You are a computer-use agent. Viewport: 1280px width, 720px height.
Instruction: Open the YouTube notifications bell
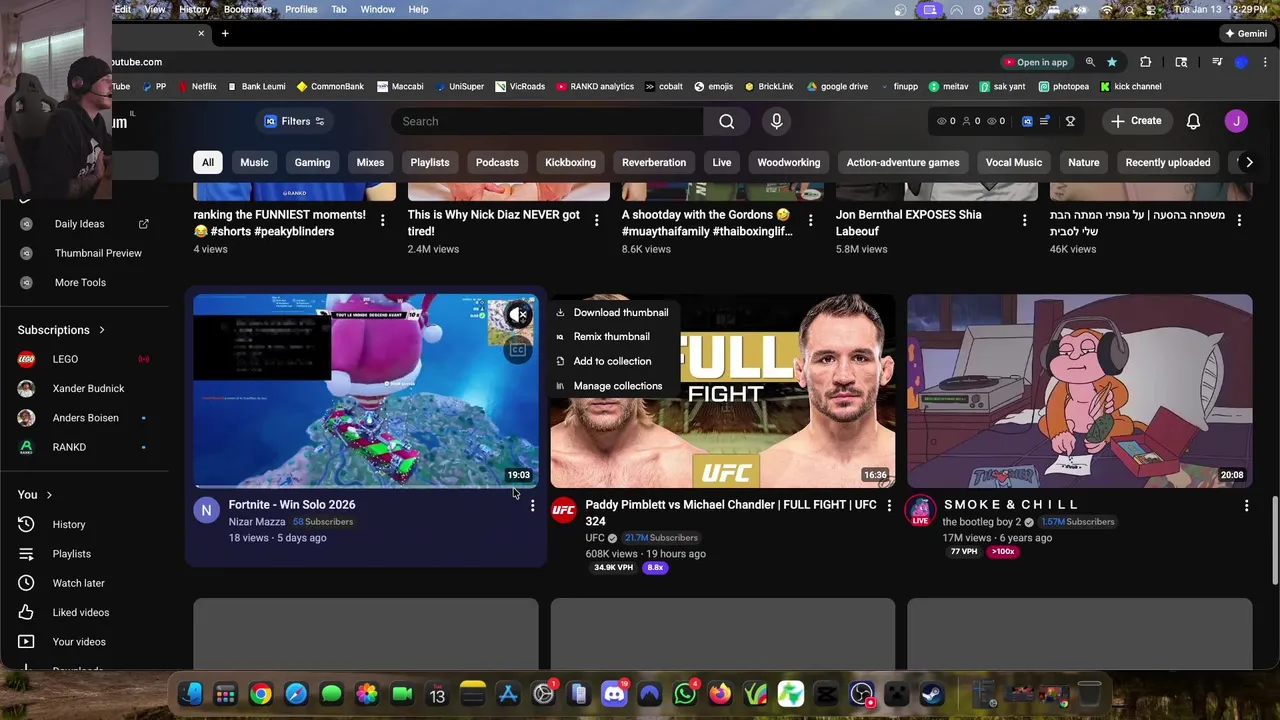(x=1193, y=121)
